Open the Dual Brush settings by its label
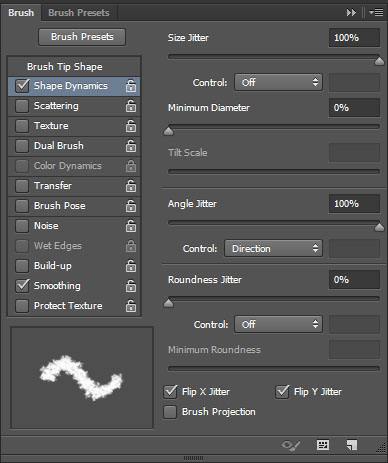The width and height of the screenshot is (388, 463). (x=59, y=146)
